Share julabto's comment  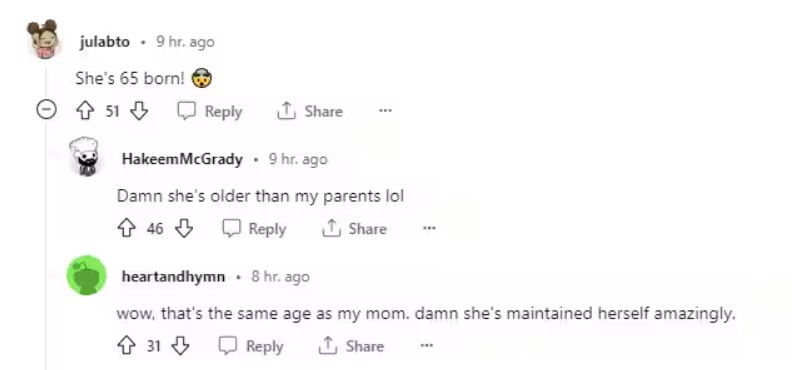(310, 111)
